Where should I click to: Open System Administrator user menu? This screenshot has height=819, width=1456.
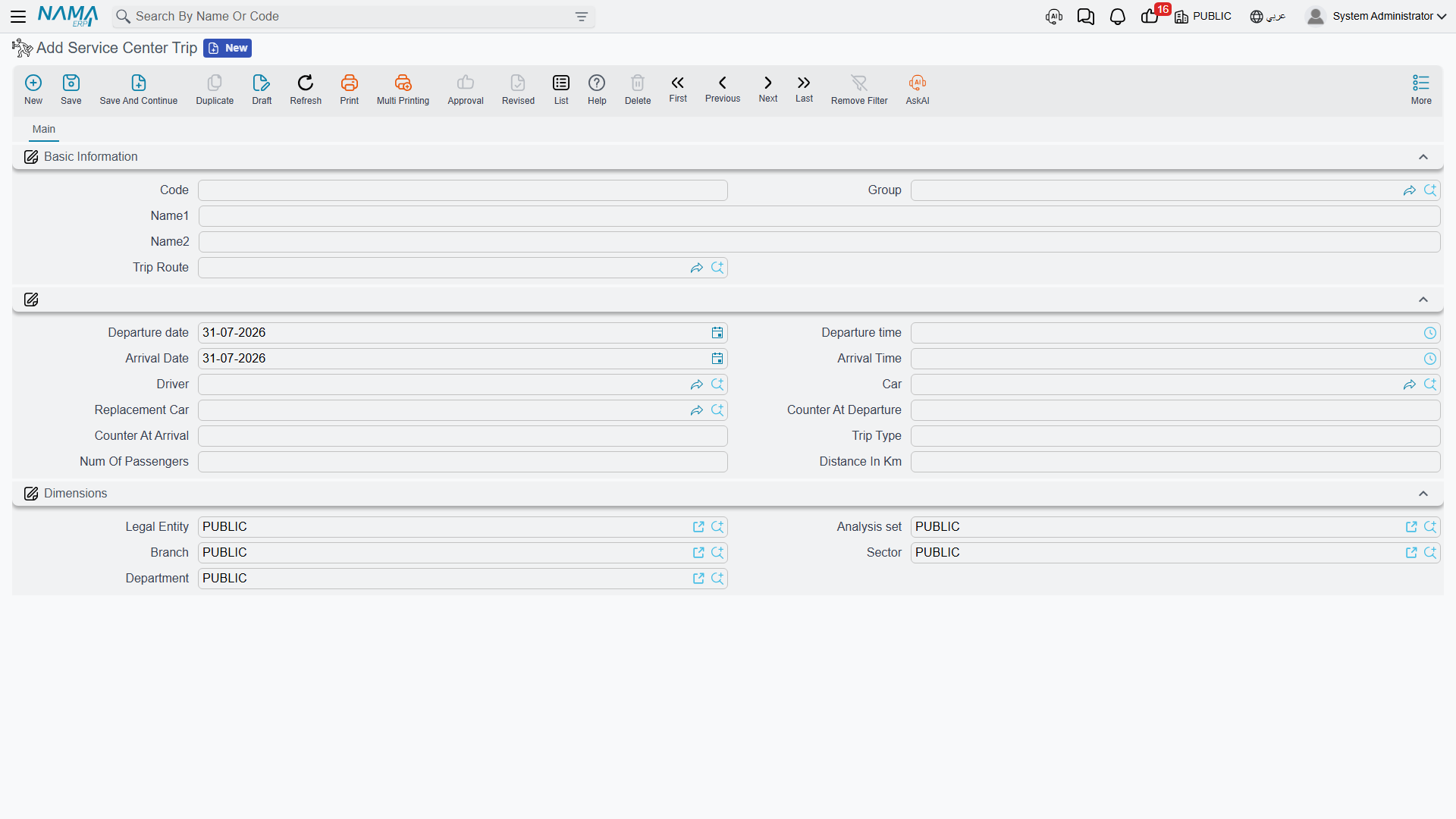1376,16
